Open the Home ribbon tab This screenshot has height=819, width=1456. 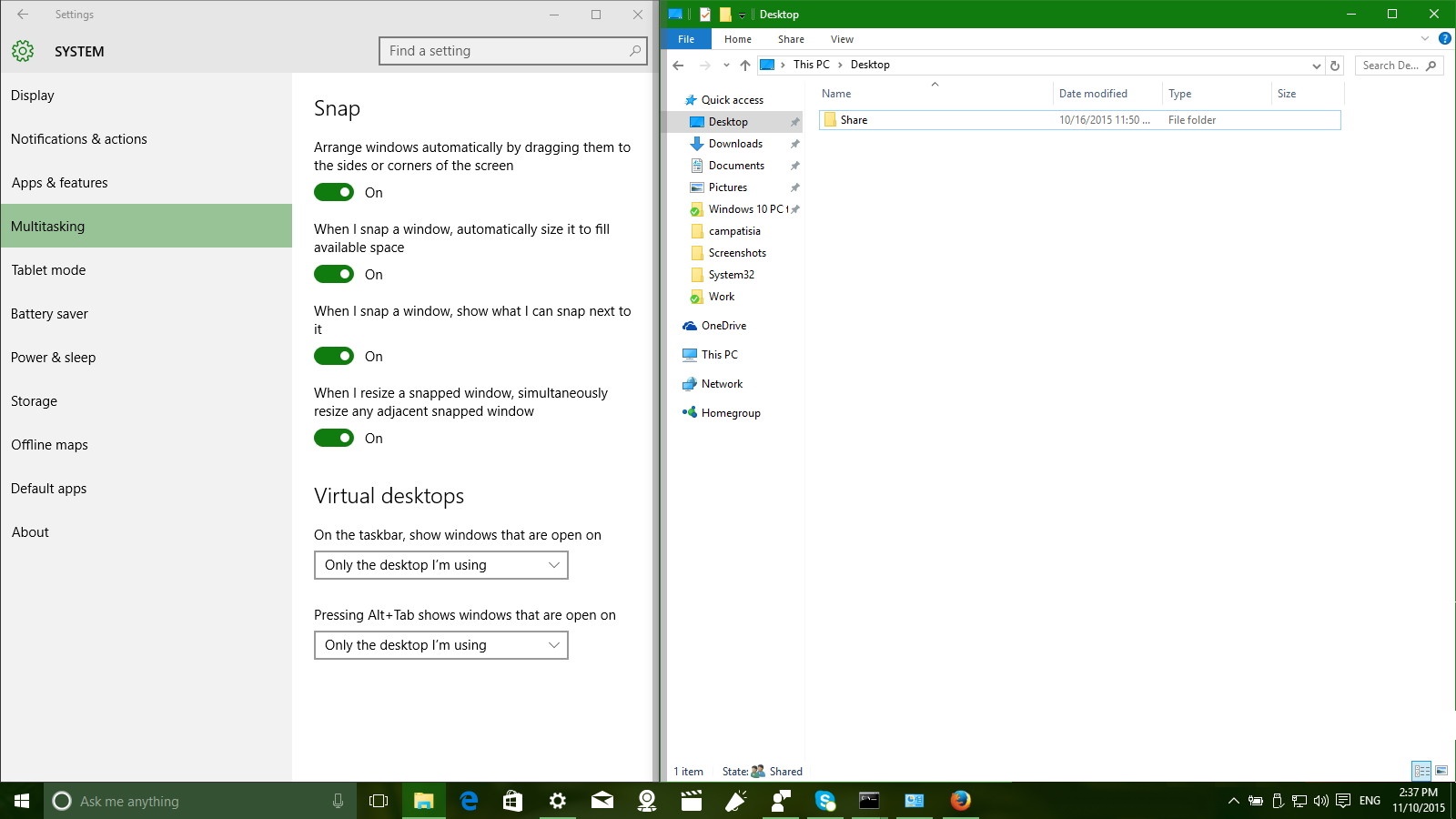coord(738,39)
